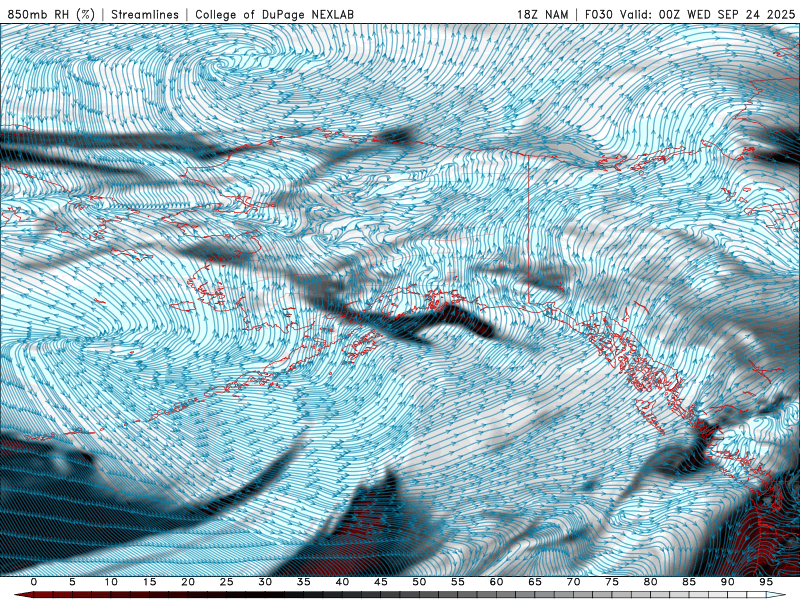Click the "850mb RH (%)" title text
This screenshot has width=800, height=600.
pos(52,14)
